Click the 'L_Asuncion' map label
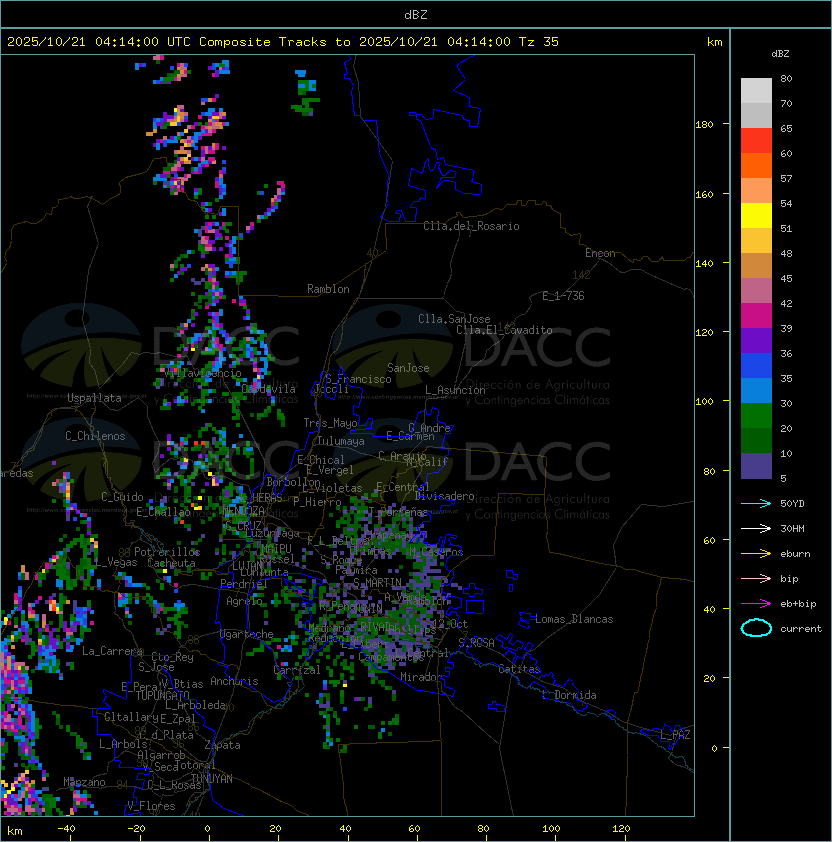This screenshot has width=832, height=842. click(455, 390)
